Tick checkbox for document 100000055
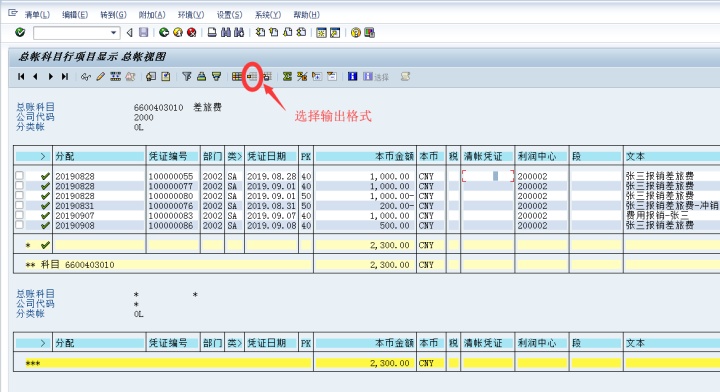This screenshot has height=392, width=720. pyautogui.click(x=19, y=175)
